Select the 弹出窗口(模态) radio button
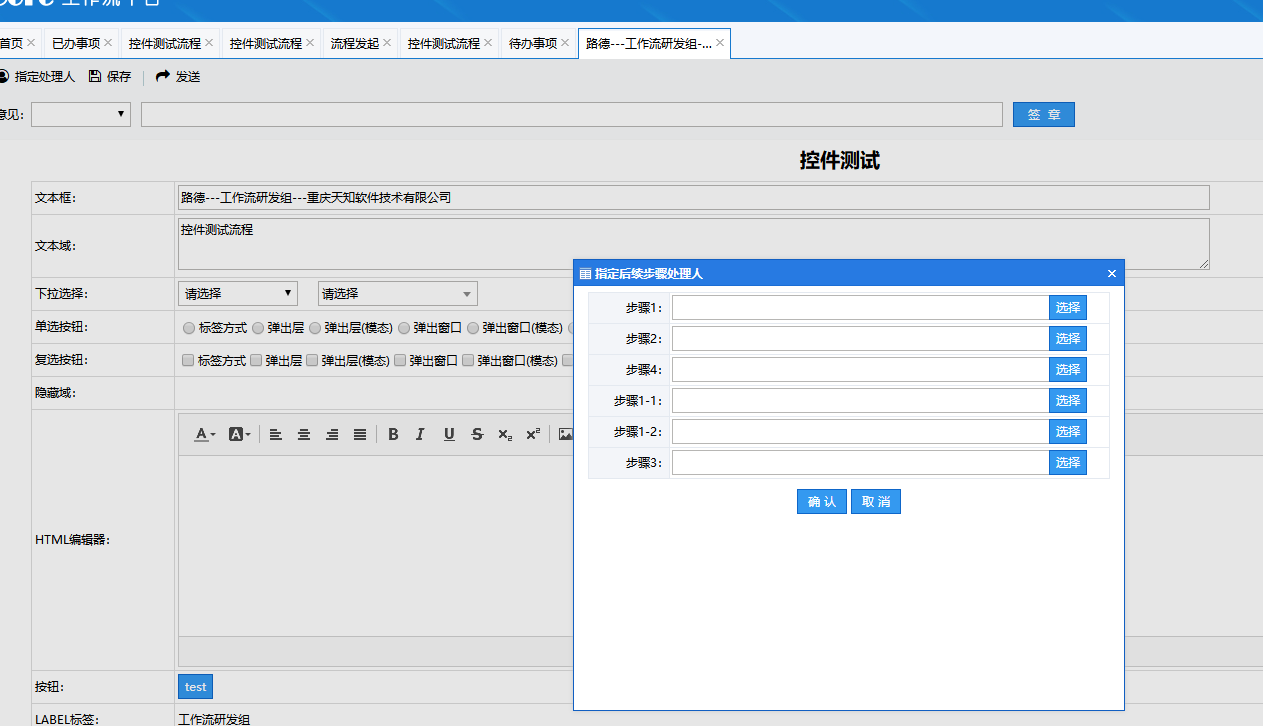This screenshot has width=1263, height=726. (x=473, y=328)
